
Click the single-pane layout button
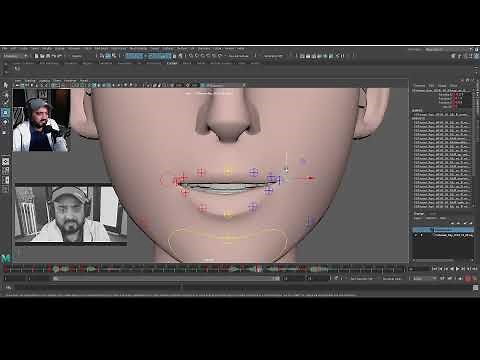click(5, 162)
